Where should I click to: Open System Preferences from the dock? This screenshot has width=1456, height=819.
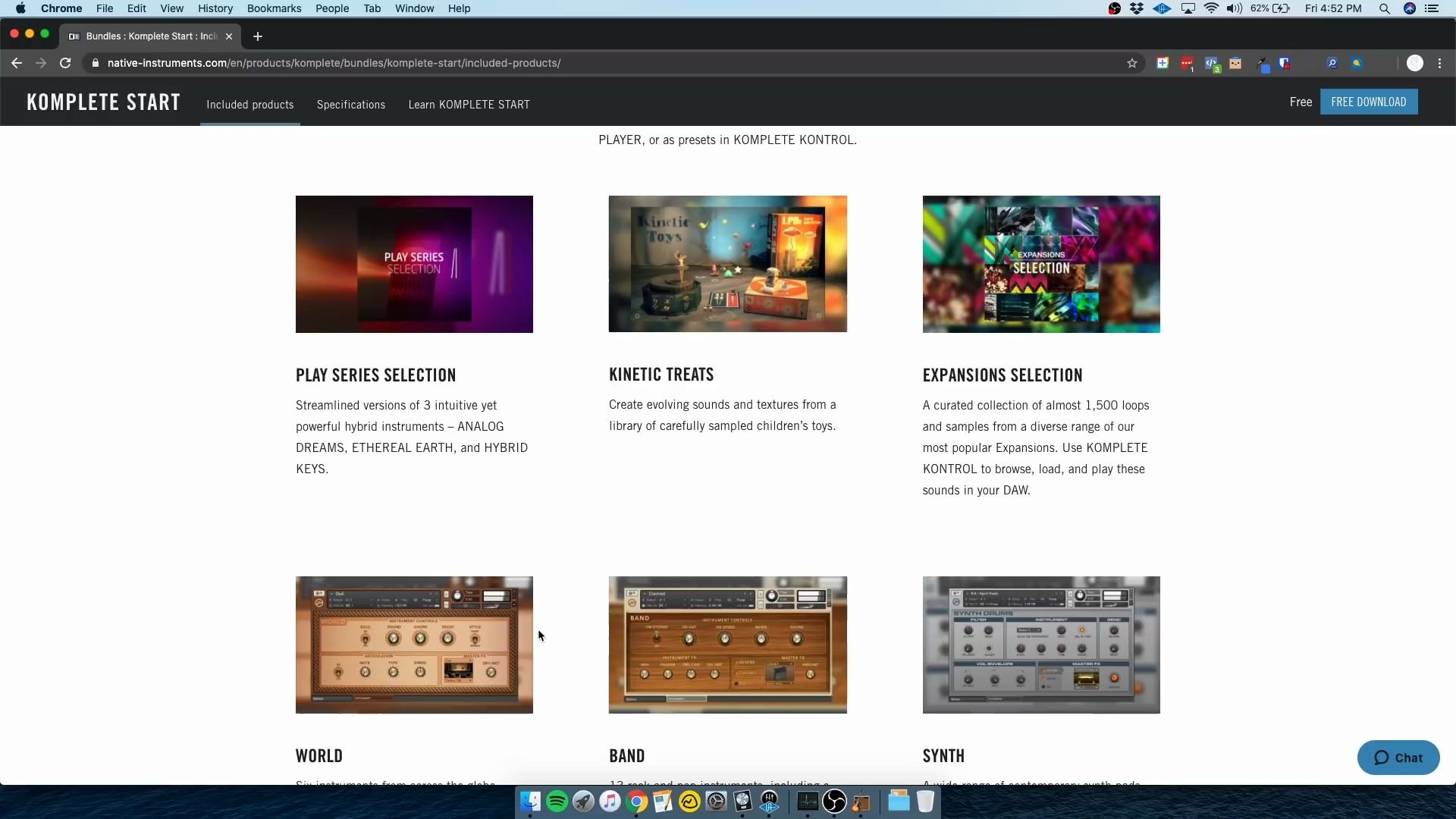(716, 802)
